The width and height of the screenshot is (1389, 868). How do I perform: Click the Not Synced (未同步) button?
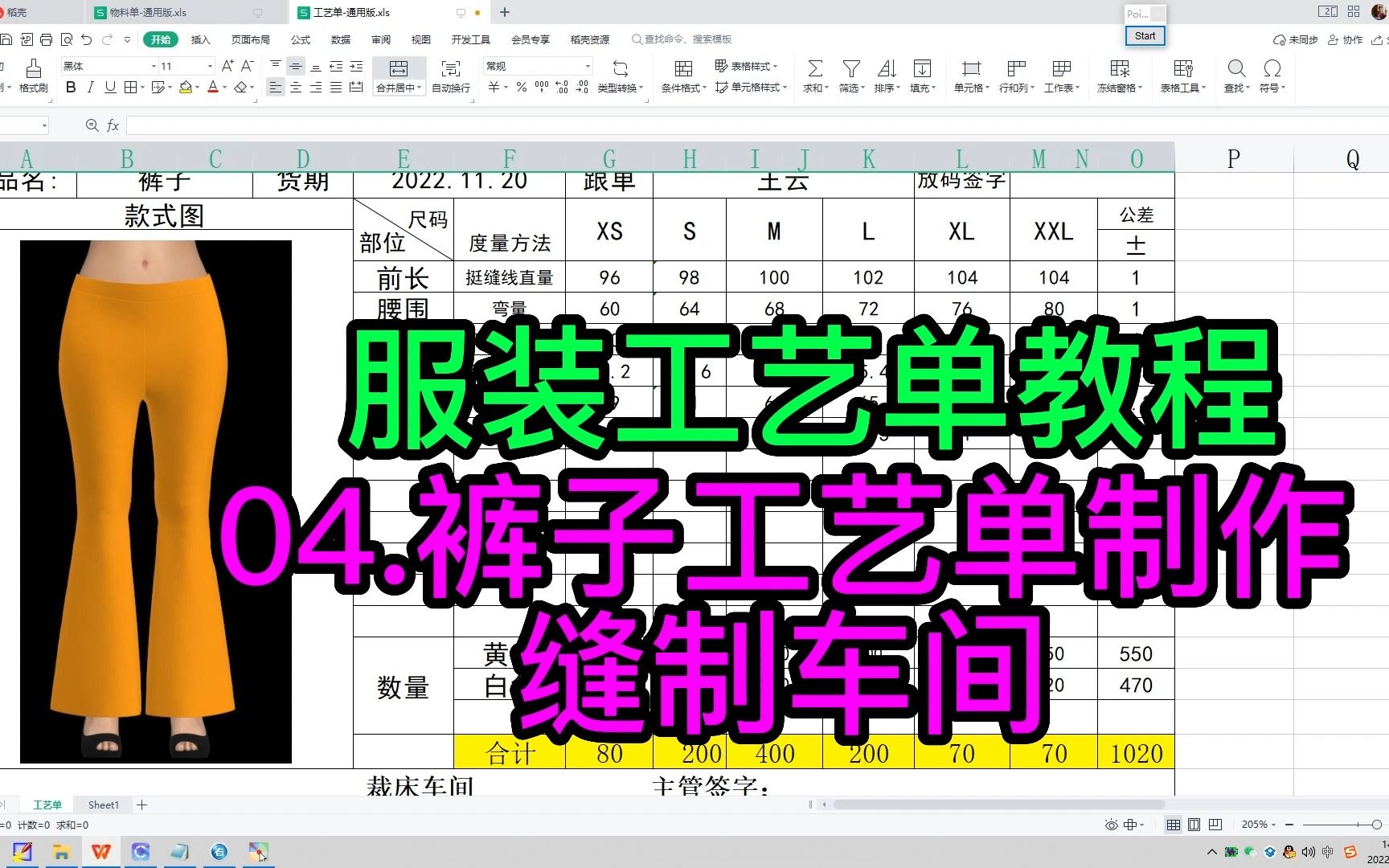[1296, 39]
